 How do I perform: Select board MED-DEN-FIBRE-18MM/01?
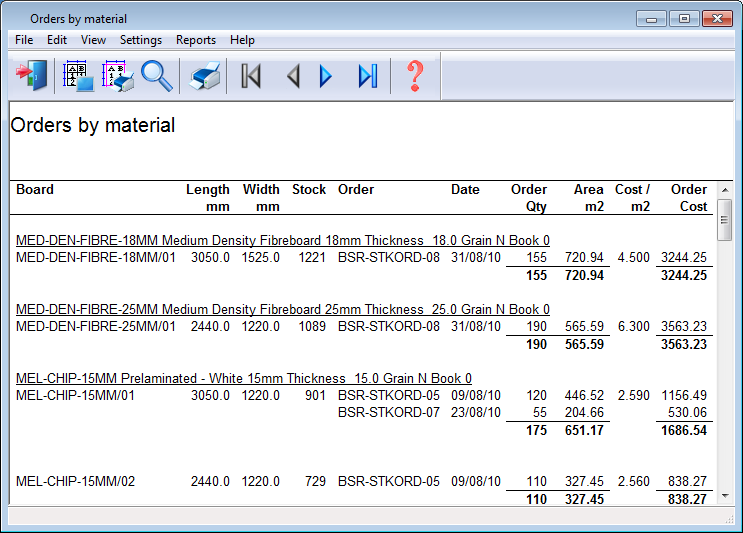(96, 257)
